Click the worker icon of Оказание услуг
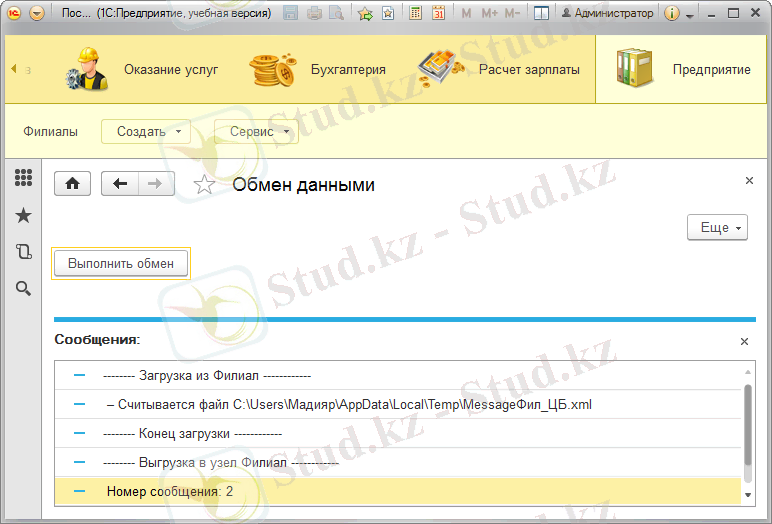772x524 pixels. (x=87, y=68)
